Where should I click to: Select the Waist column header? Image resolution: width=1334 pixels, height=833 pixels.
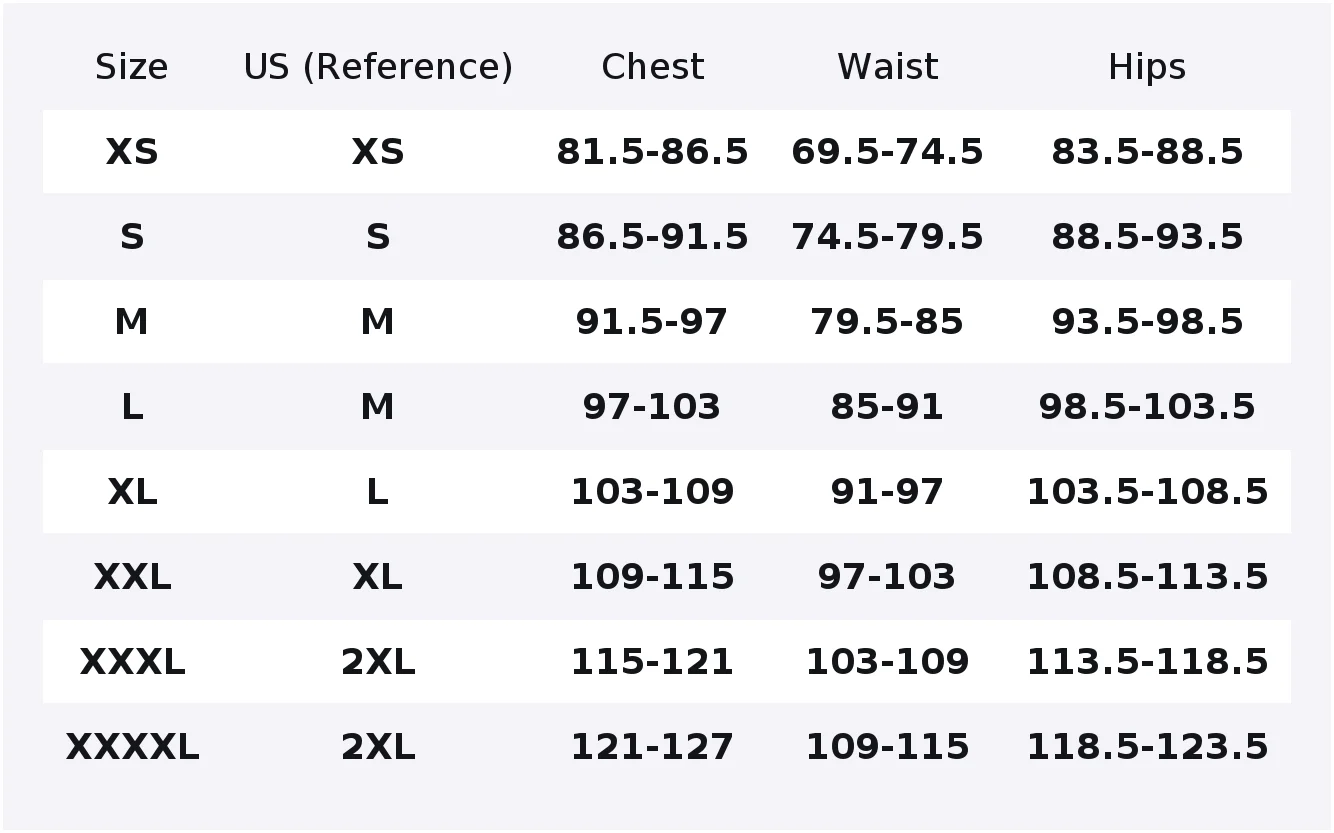click(x=887, y=67)
